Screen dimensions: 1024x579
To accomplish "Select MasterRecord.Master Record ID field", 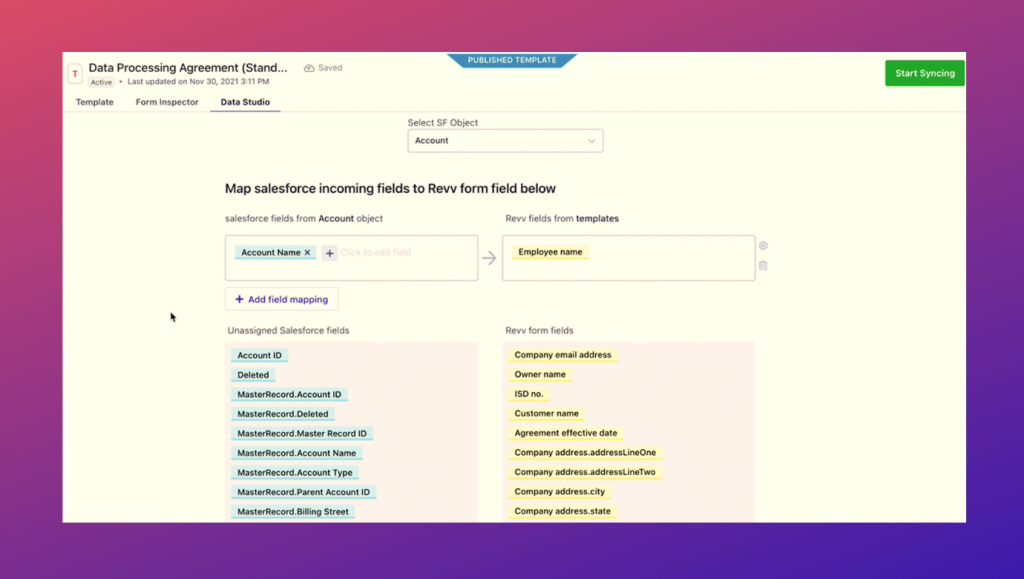I will click(302, 434).
